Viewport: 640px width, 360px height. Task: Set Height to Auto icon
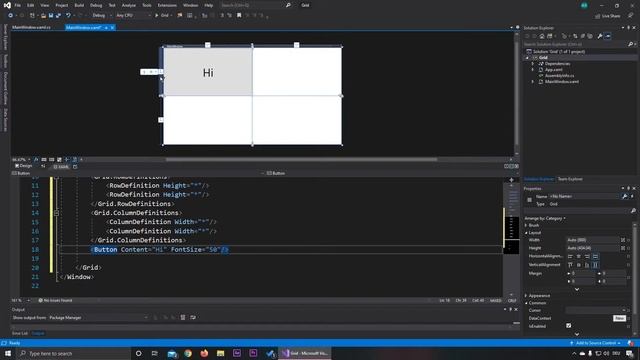coord(623,248)
